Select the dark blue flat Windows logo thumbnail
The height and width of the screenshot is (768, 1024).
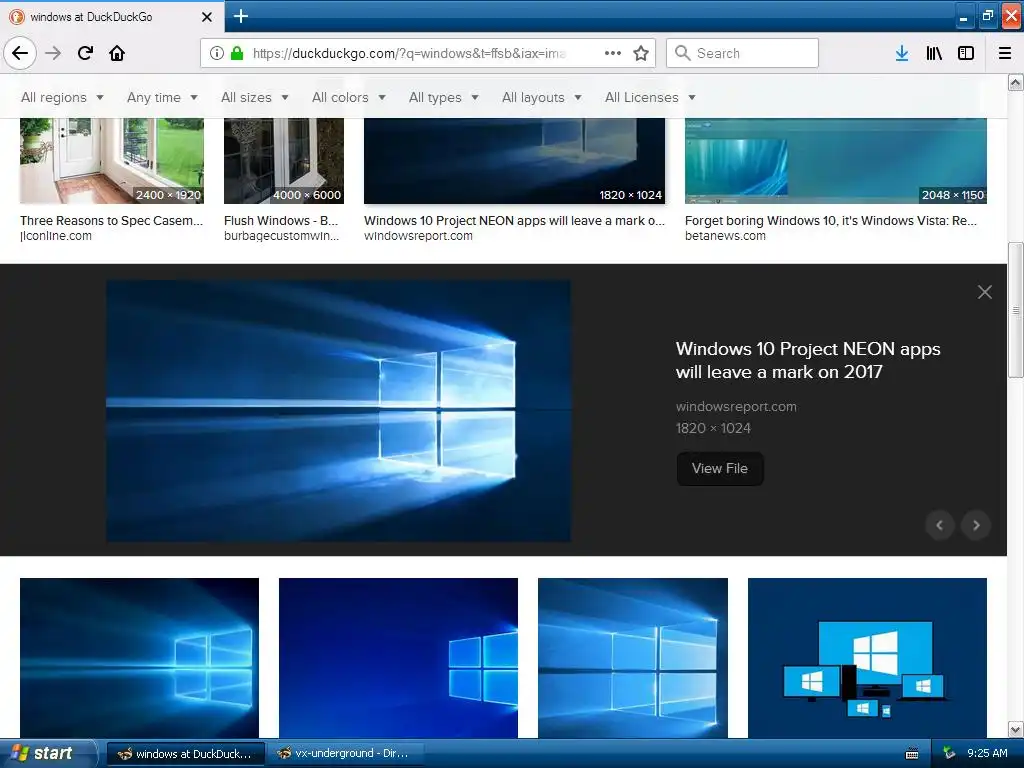point(398,658)
